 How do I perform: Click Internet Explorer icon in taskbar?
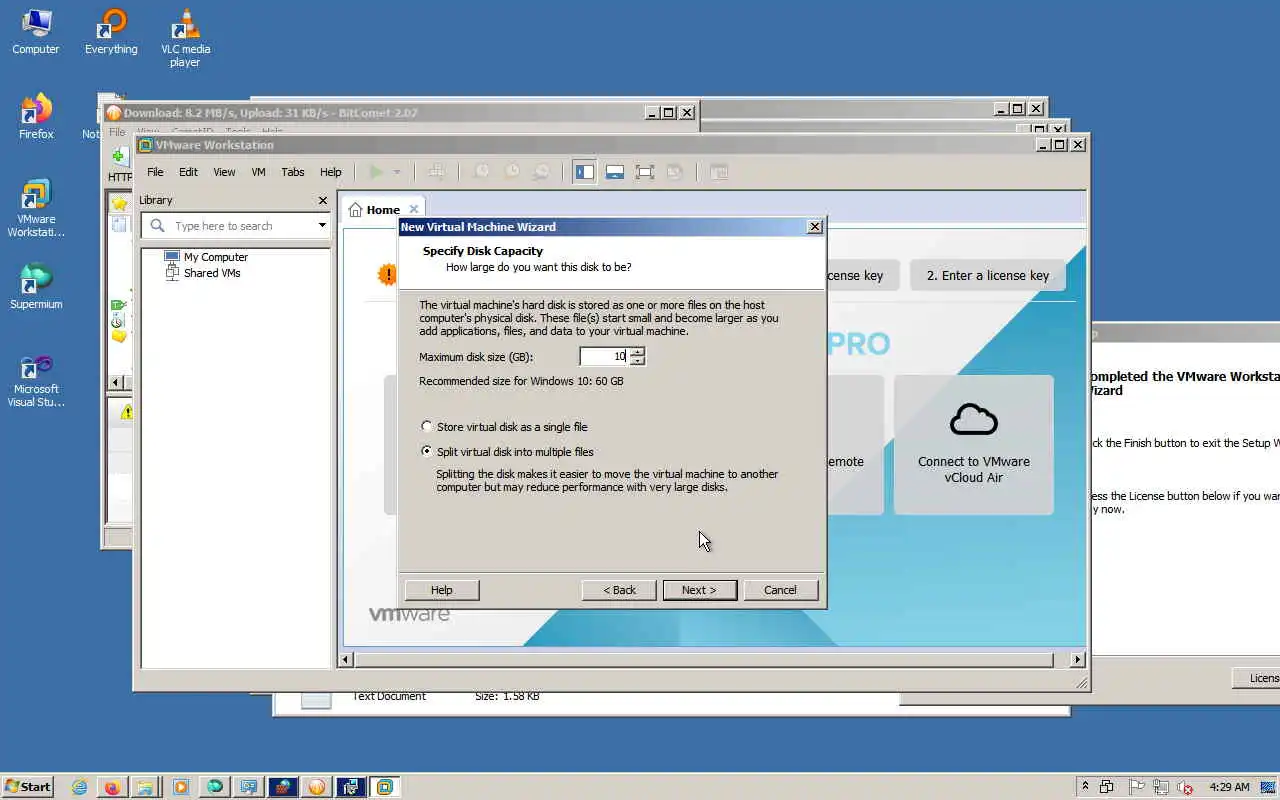click(79, 787)
